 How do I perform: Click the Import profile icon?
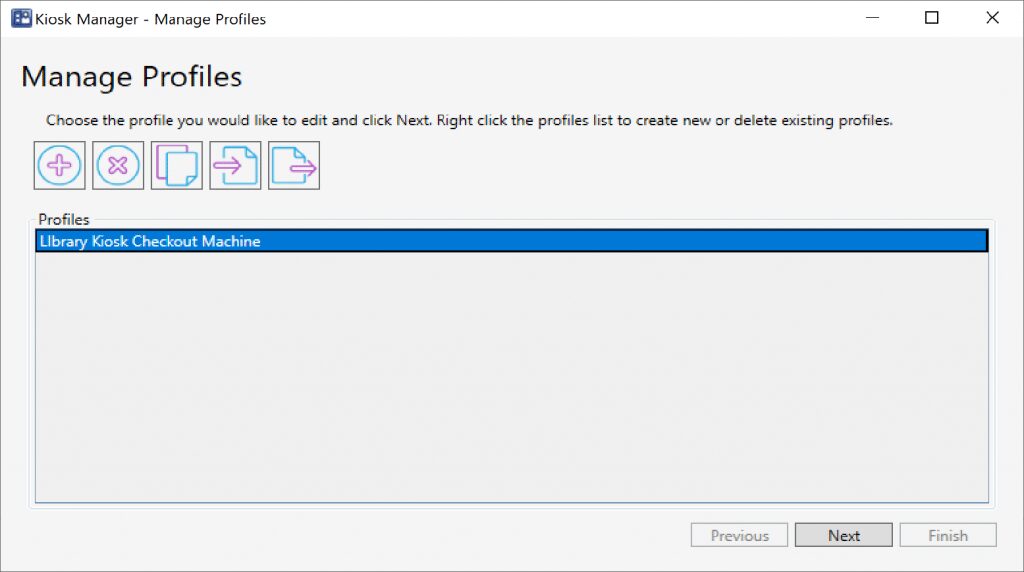coord(235,165)
